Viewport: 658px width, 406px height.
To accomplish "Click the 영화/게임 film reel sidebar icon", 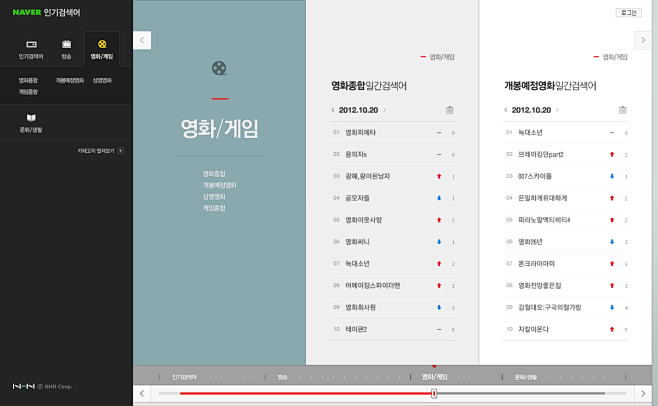I will tap(101, 46).
